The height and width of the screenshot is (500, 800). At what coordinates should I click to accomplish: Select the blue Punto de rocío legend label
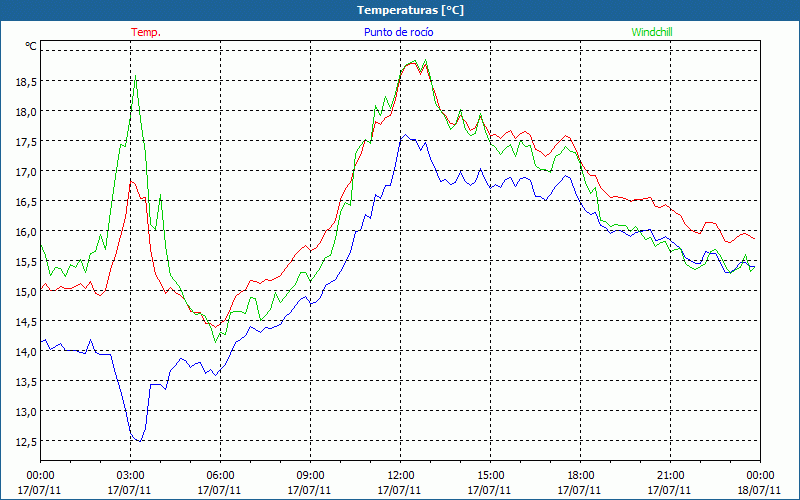tap(398, 32)
